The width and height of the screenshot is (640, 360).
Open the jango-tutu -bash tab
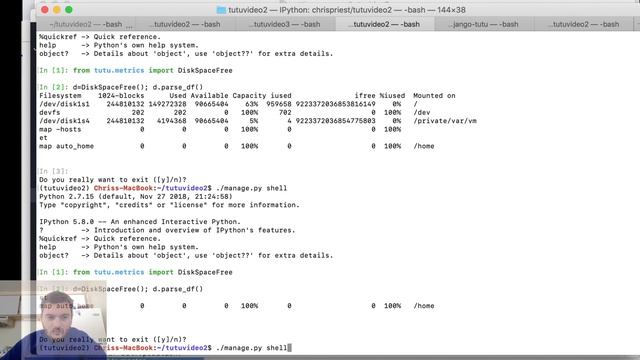click(484, 24)
